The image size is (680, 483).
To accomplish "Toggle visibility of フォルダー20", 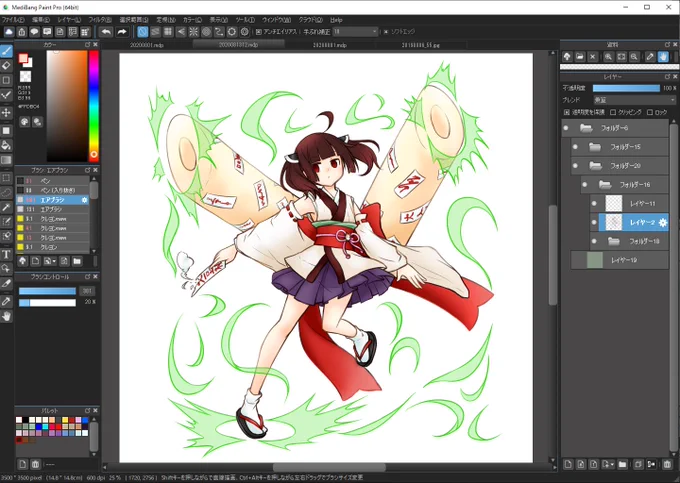I will coord(575,166).
